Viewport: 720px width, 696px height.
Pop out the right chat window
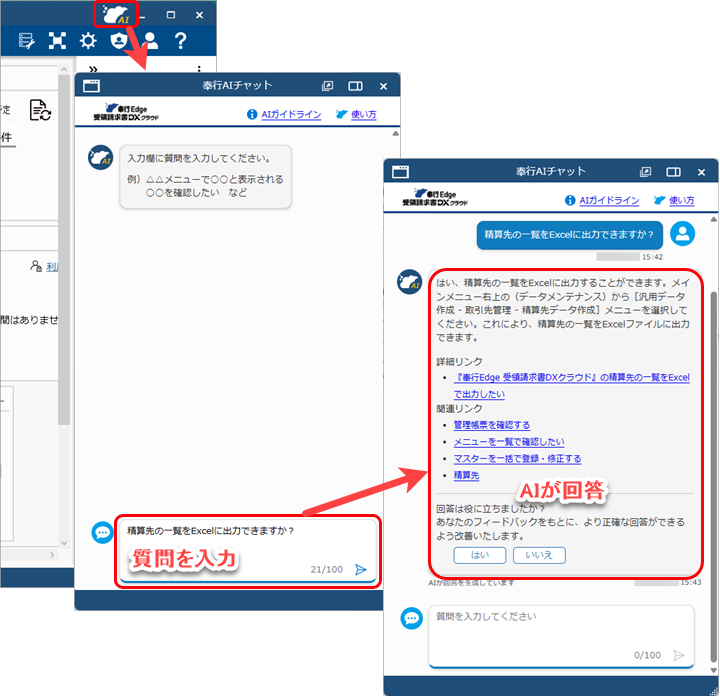[x=645, y=172]
